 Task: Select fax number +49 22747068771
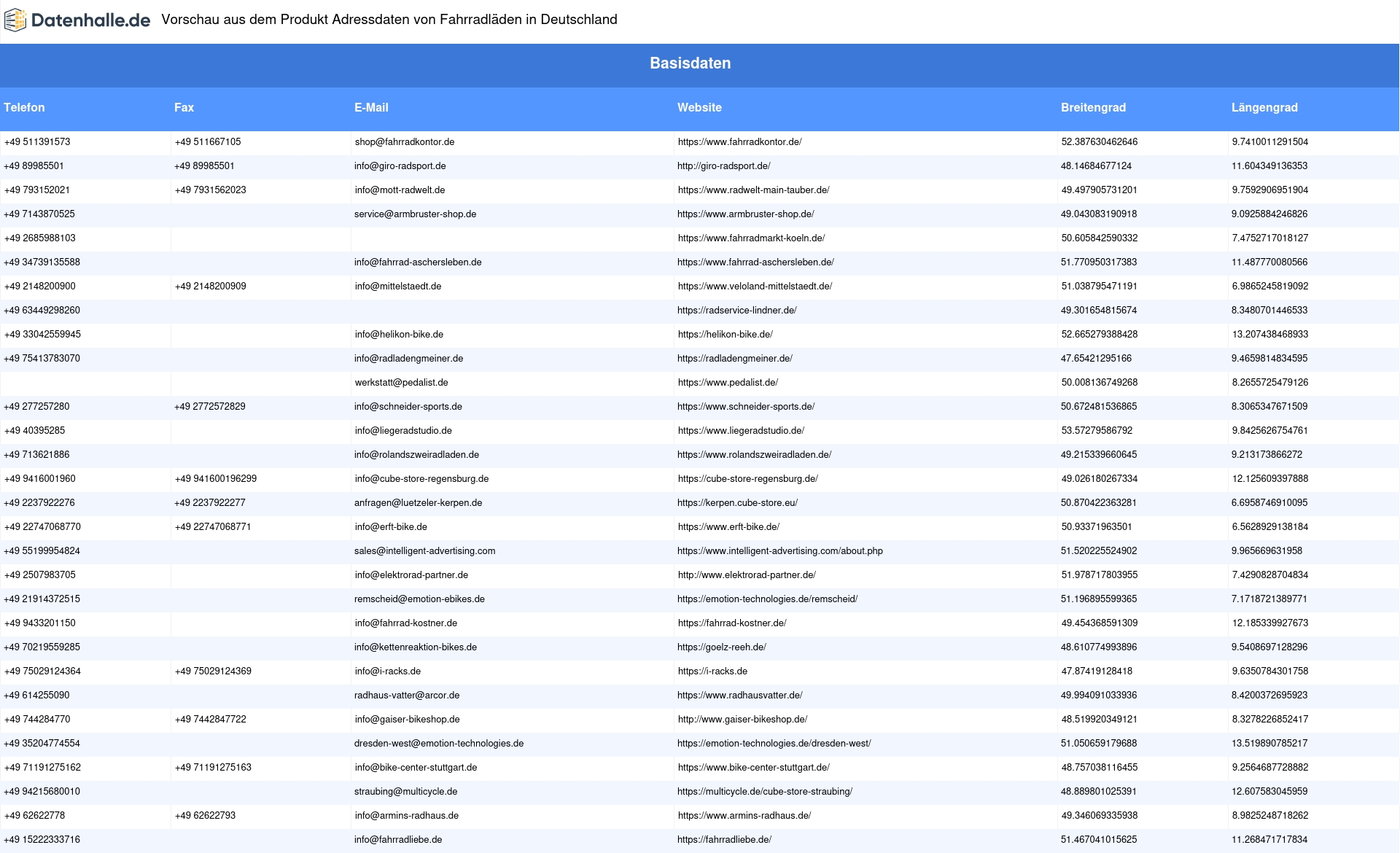point(213,527)
